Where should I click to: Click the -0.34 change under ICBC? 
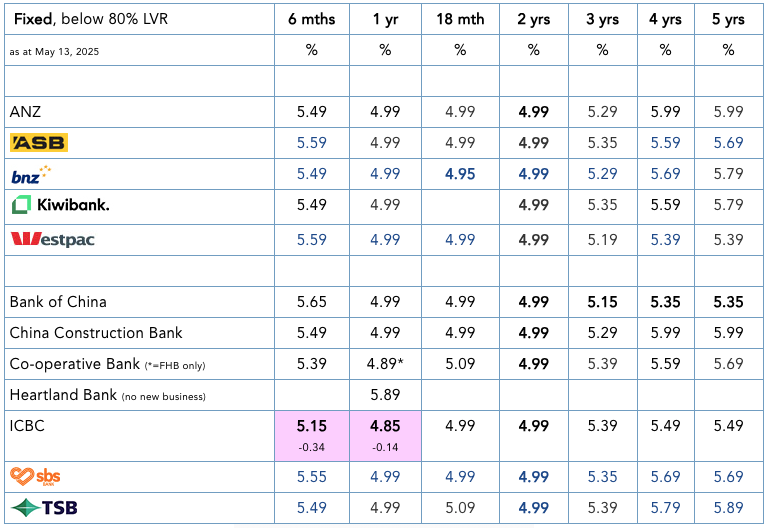pos(311,447)
